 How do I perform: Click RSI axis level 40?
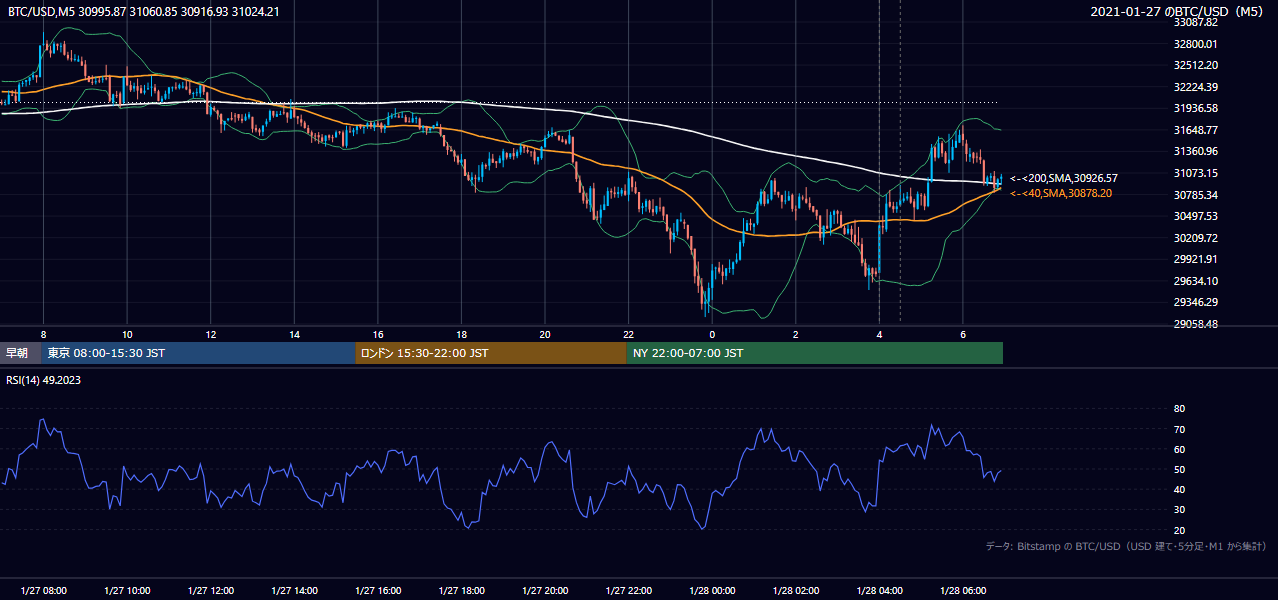pyautogui.click(x=1180, y=489)
